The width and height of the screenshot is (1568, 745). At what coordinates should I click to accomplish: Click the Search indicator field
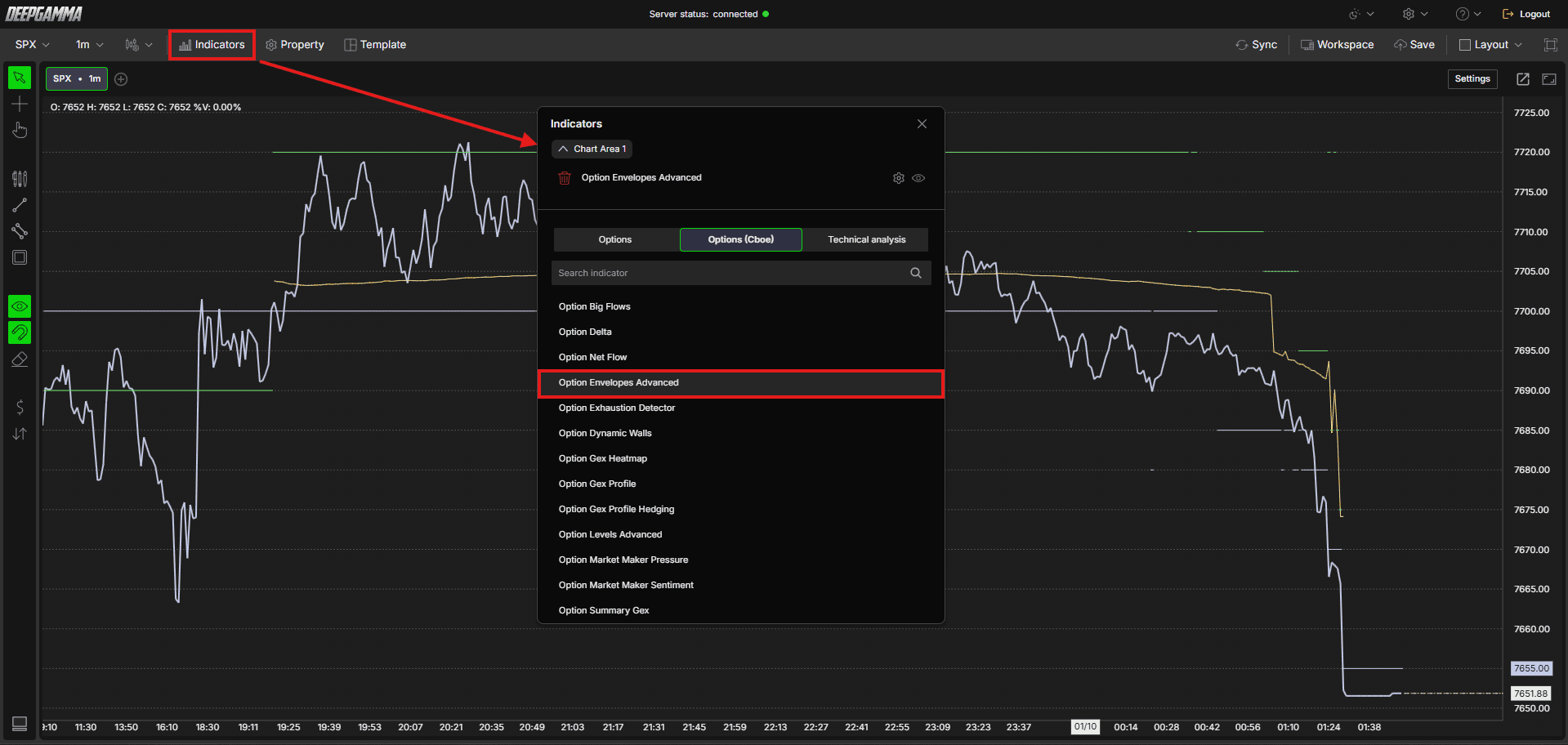(741, 273)
